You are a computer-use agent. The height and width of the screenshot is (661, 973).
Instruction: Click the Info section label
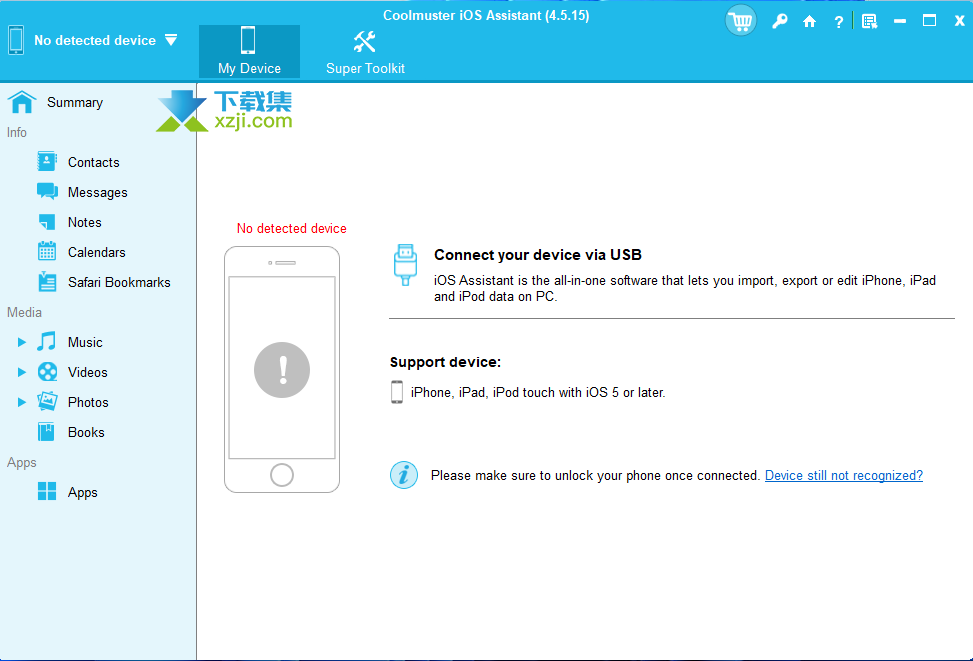tap(17, 132)
